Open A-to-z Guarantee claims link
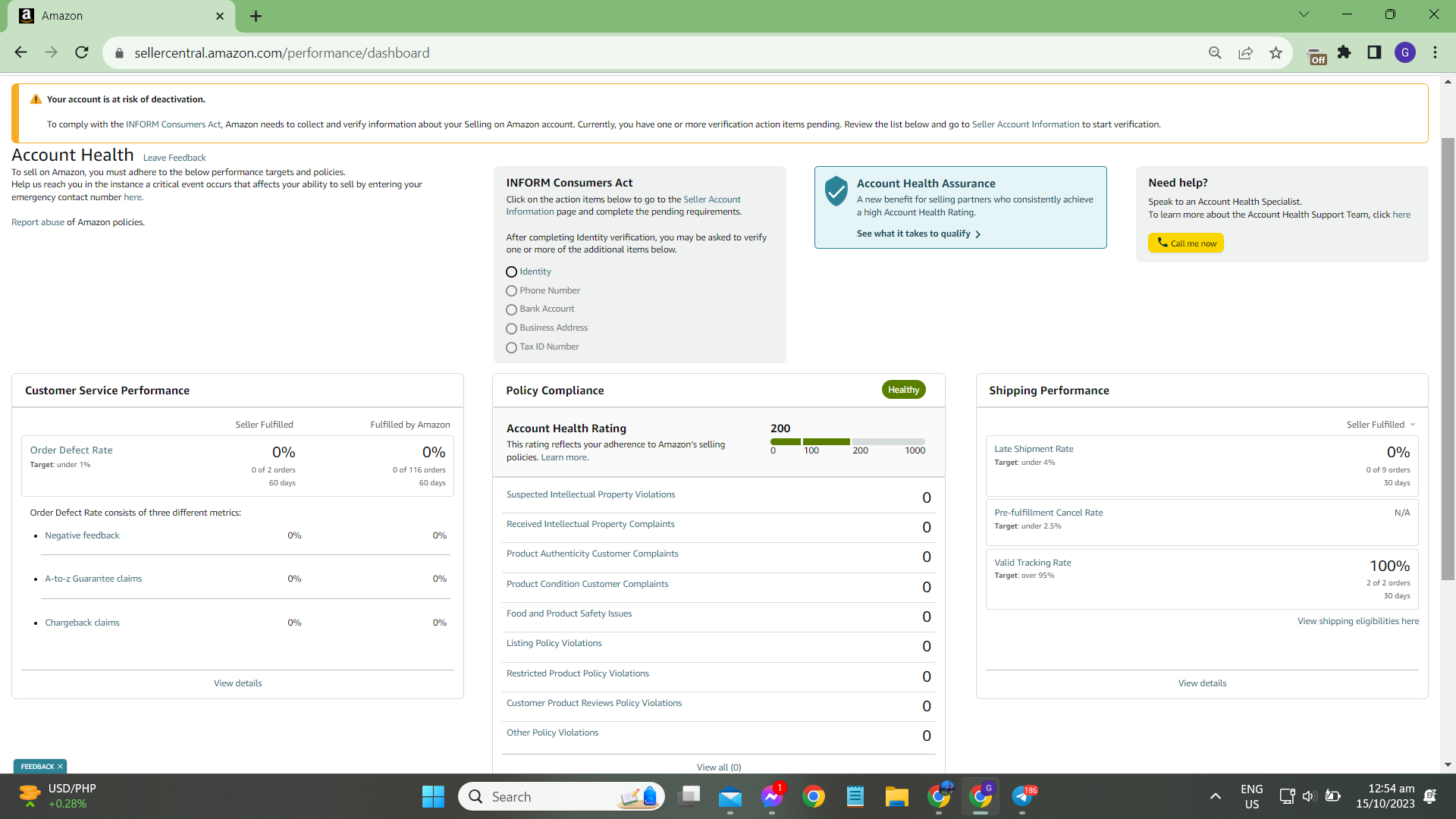The image size is (1456, 819). point(93,579)
